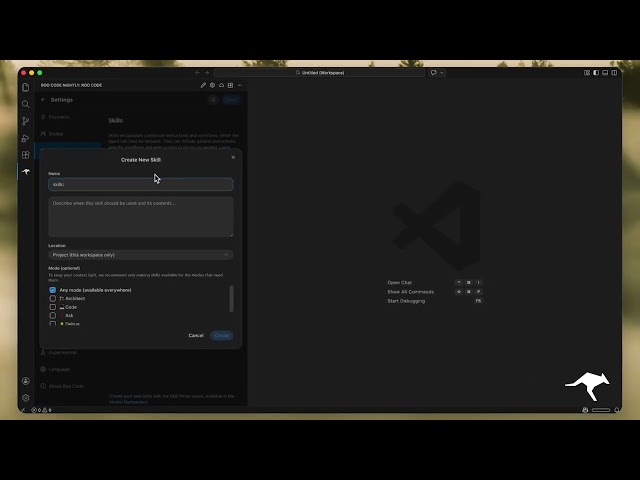Screen dimensions: 640x480
Task: Click the skill Name input field
Action: click(x=141, y=184)
